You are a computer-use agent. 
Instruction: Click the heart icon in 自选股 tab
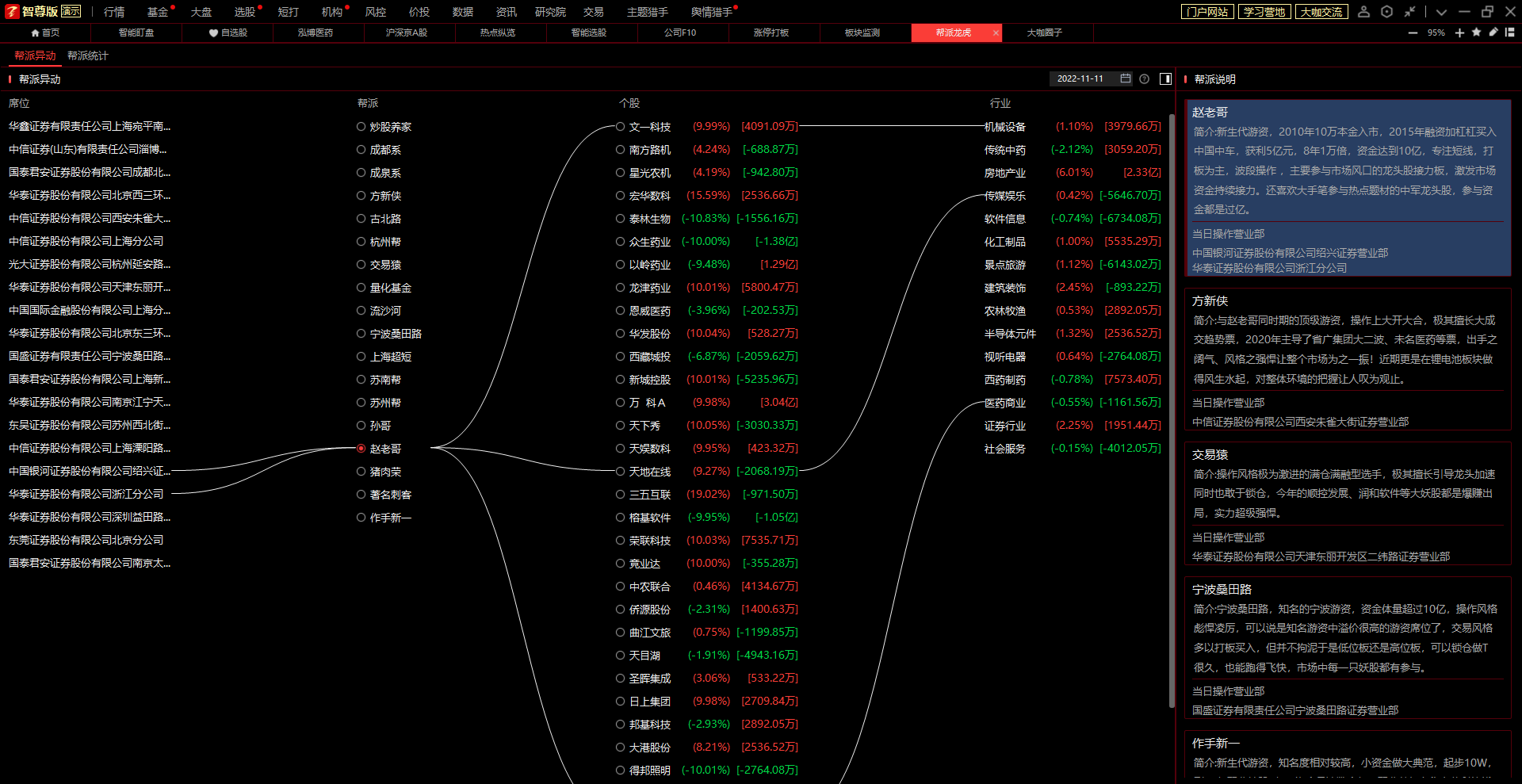point(213,33)
